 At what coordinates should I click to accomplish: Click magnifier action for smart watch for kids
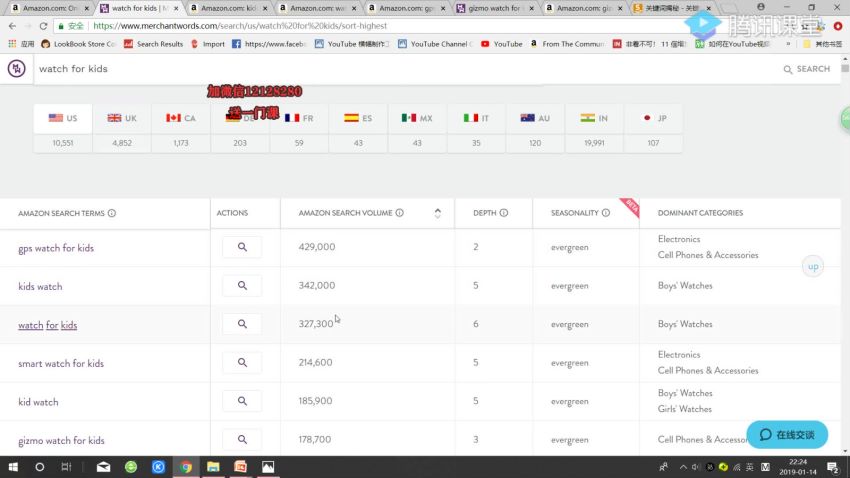[x=242, y=363]
